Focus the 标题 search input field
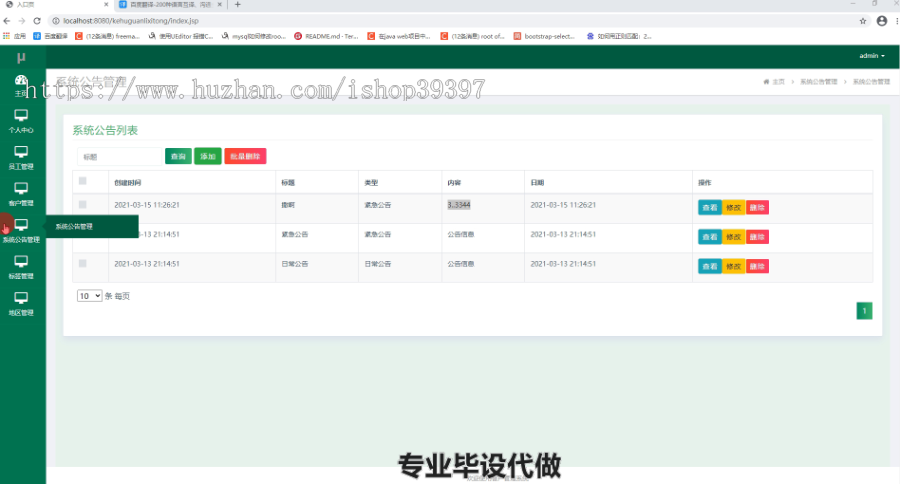Viewport: 900px width, 484px height. pos(120,156)
